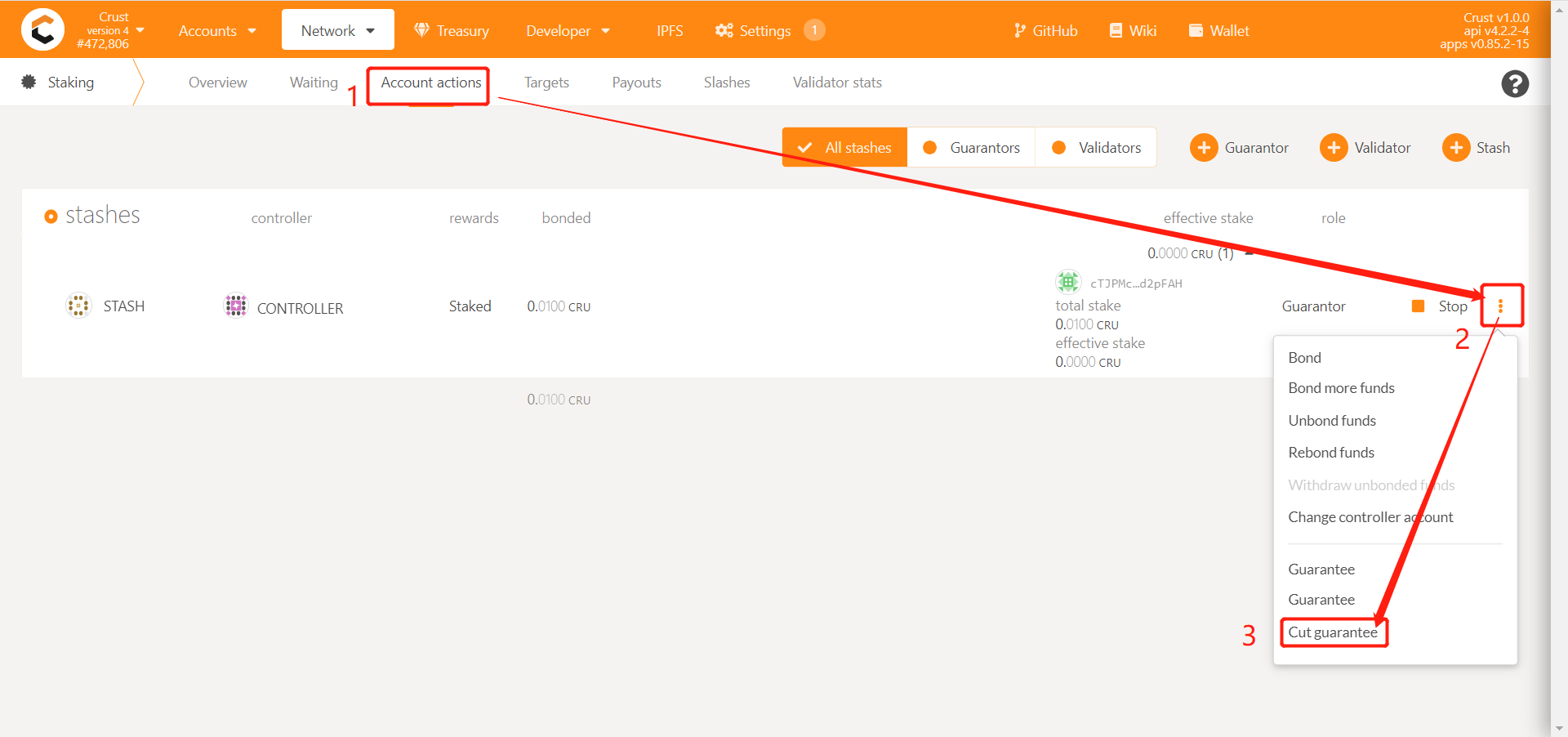
Task: Click the Crust logo icon
Action: [42, 29]
